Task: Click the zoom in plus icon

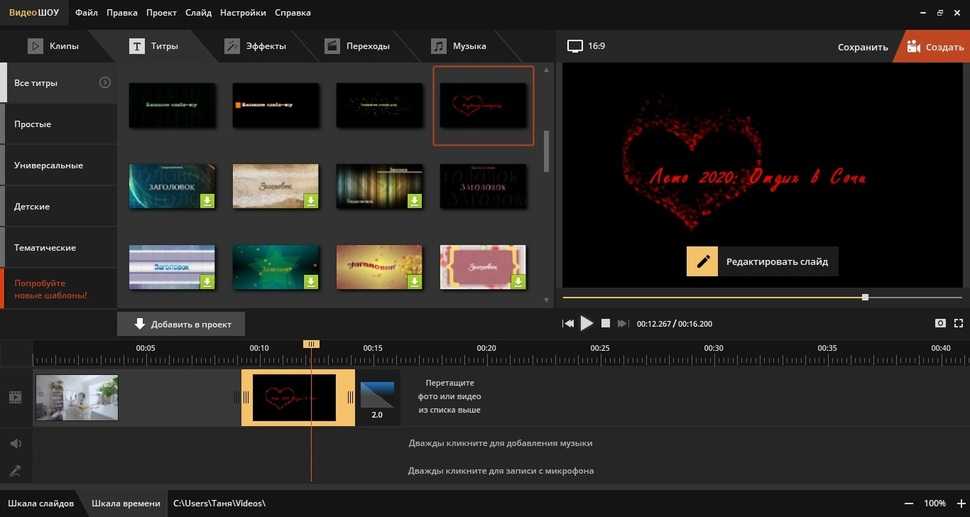Action: 960,503
